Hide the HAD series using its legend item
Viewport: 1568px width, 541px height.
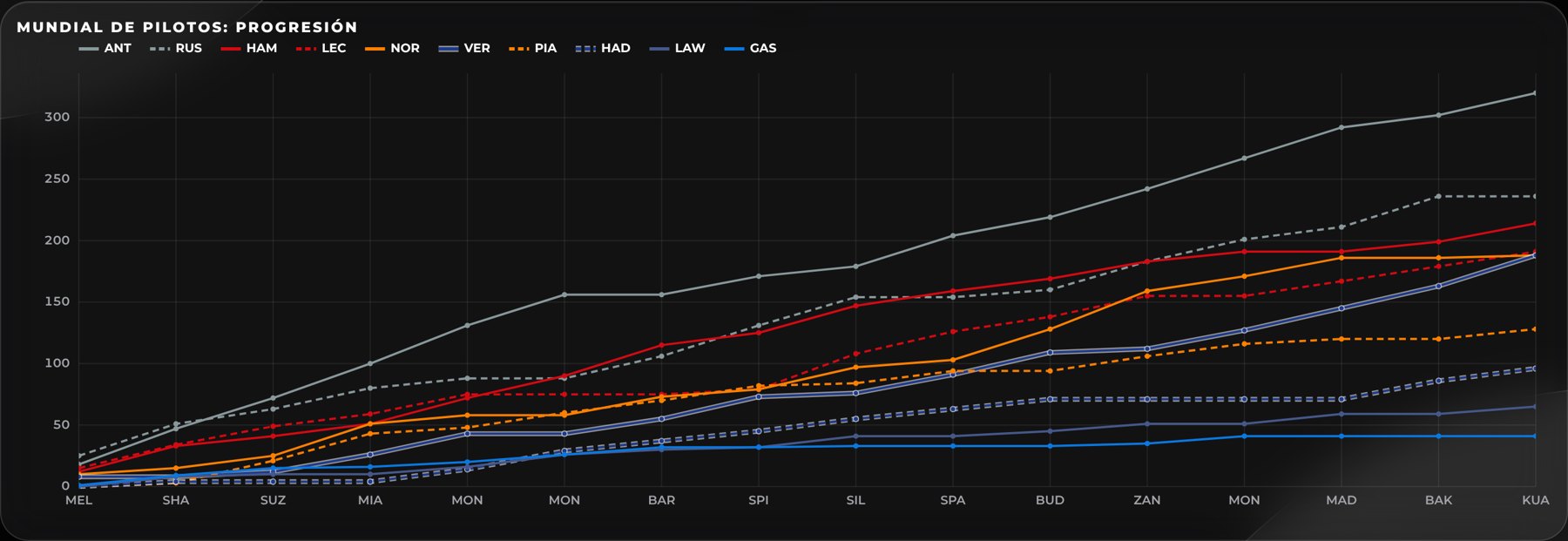click(x=603, y=49)
